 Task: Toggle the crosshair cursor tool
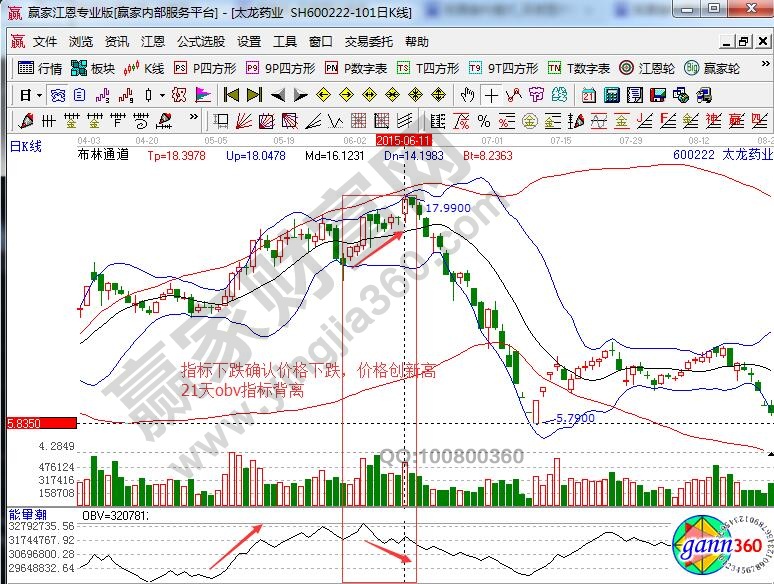tap(491, 95)
